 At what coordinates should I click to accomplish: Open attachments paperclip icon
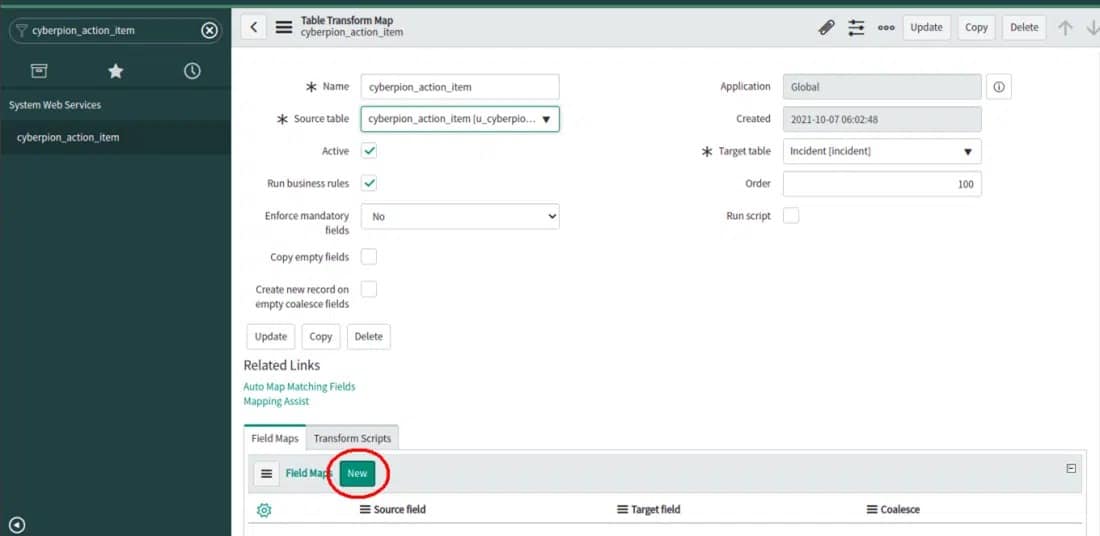[826, 27]
